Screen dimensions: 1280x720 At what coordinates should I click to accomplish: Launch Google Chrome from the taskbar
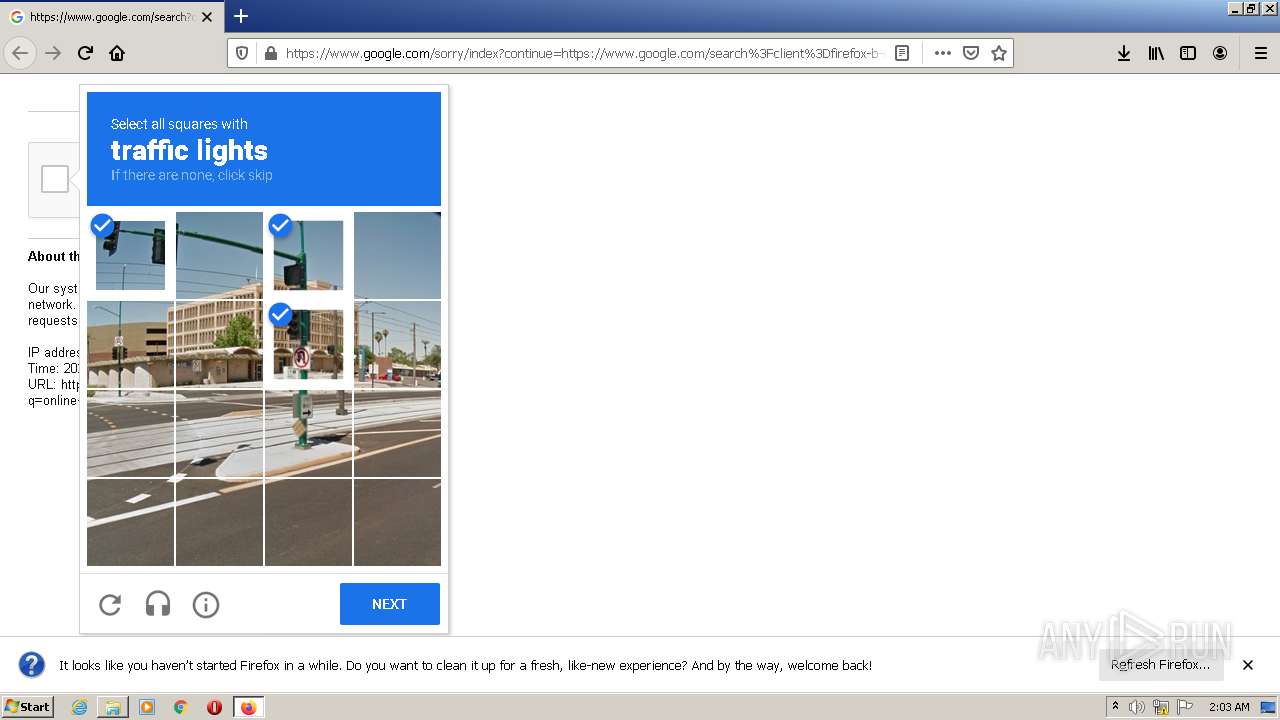[181, 707]
